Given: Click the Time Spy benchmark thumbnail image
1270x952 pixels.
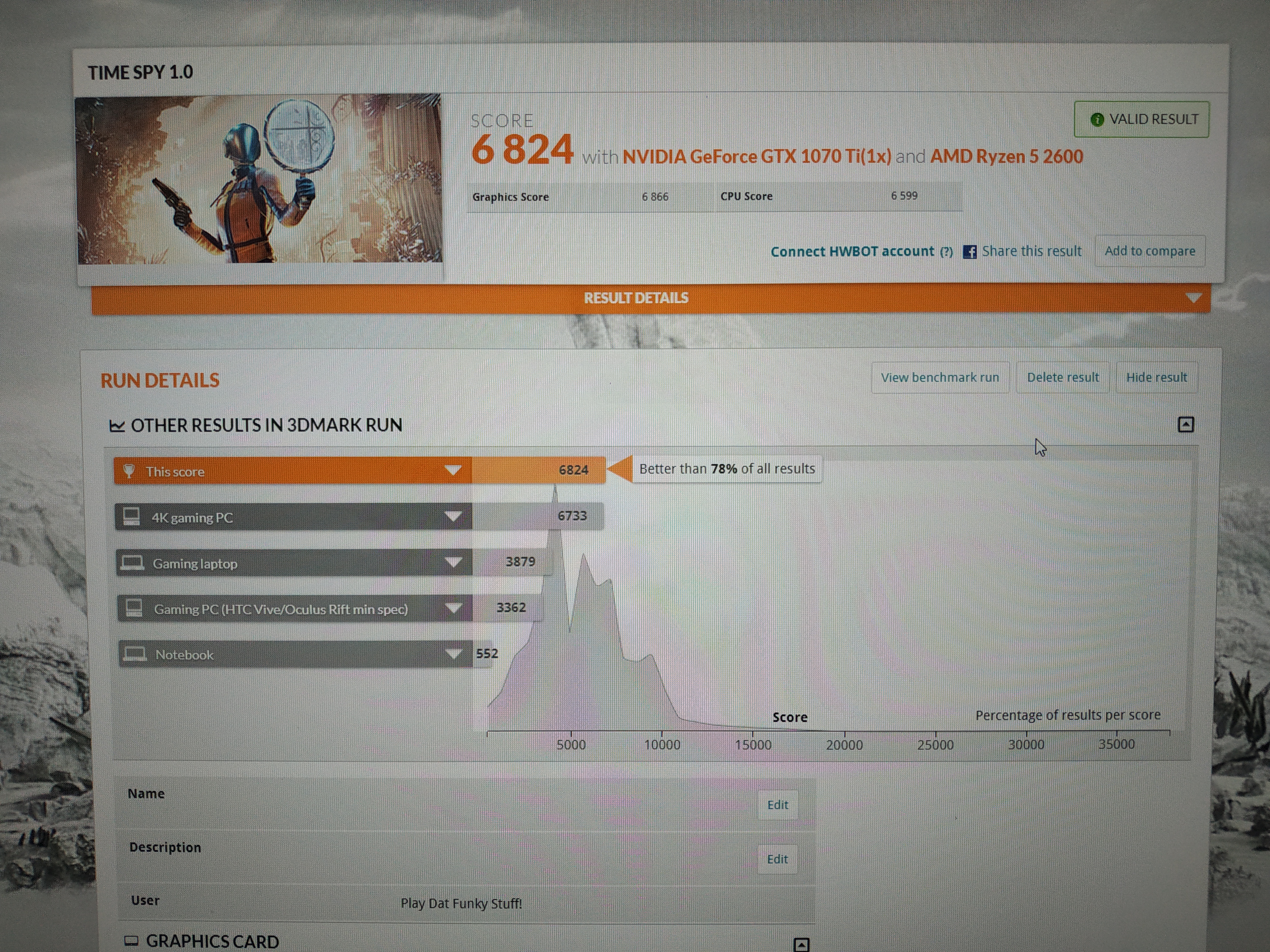Looking at the screenshot, I should click(259, 179).
